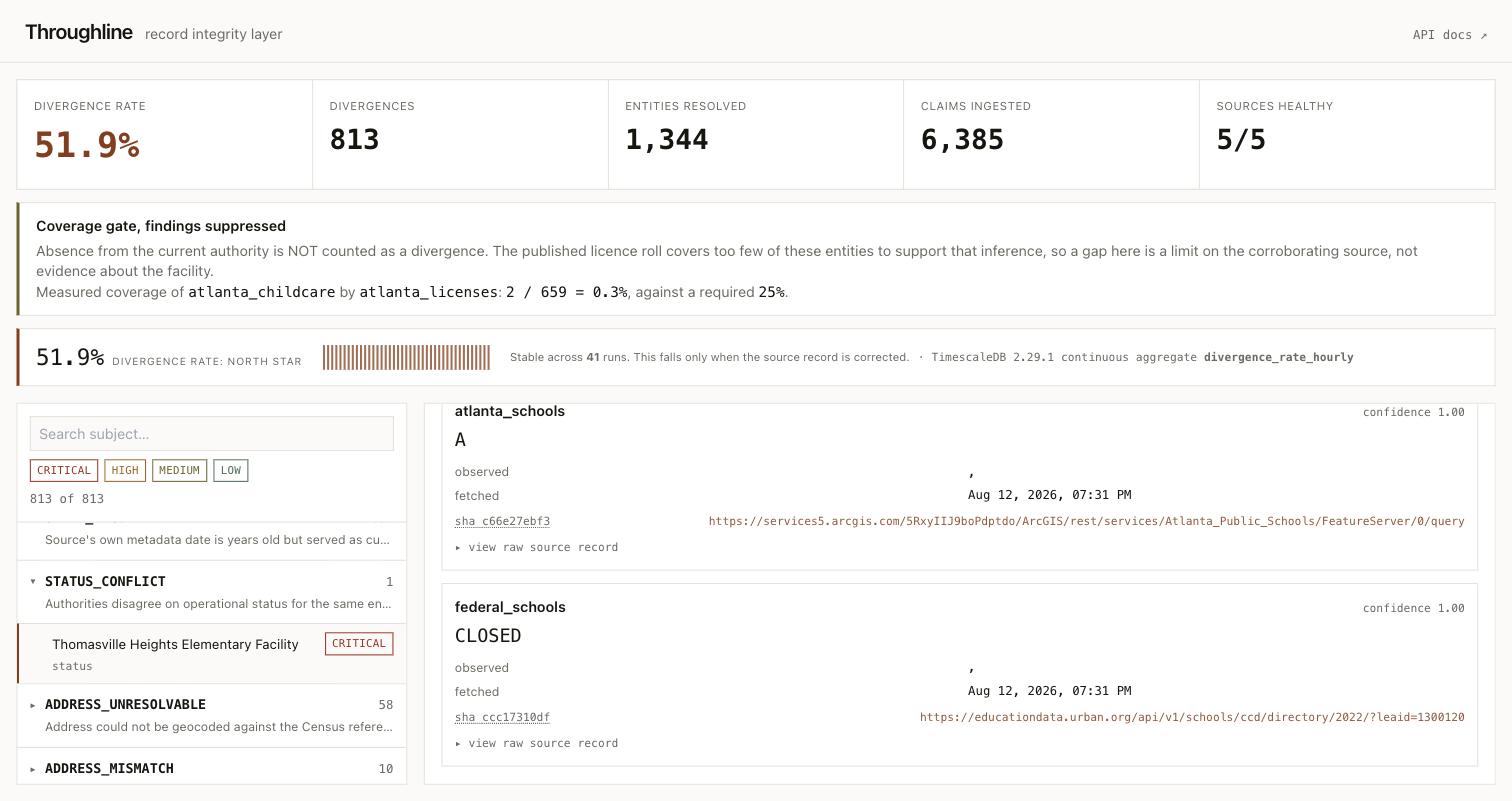Click the sha_ccc17310df hash

502,717
